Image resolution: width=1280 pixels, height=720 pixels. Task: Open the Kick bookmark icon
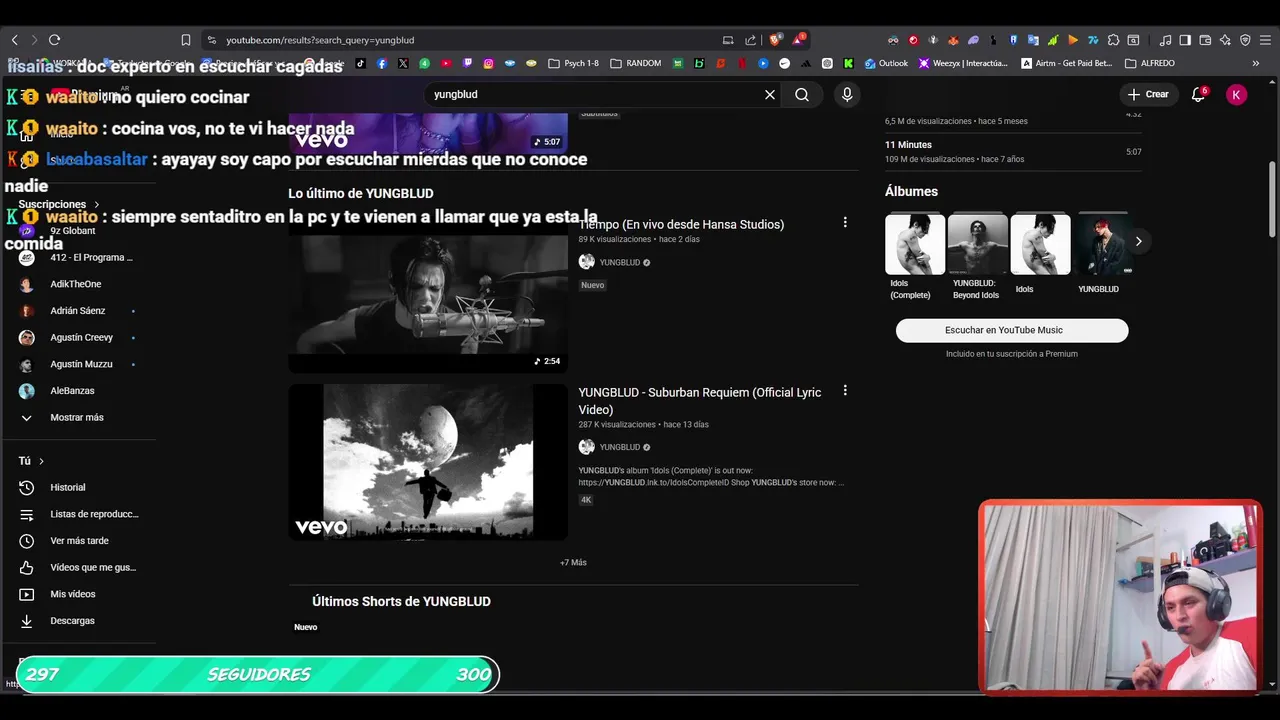coord(848,63)
